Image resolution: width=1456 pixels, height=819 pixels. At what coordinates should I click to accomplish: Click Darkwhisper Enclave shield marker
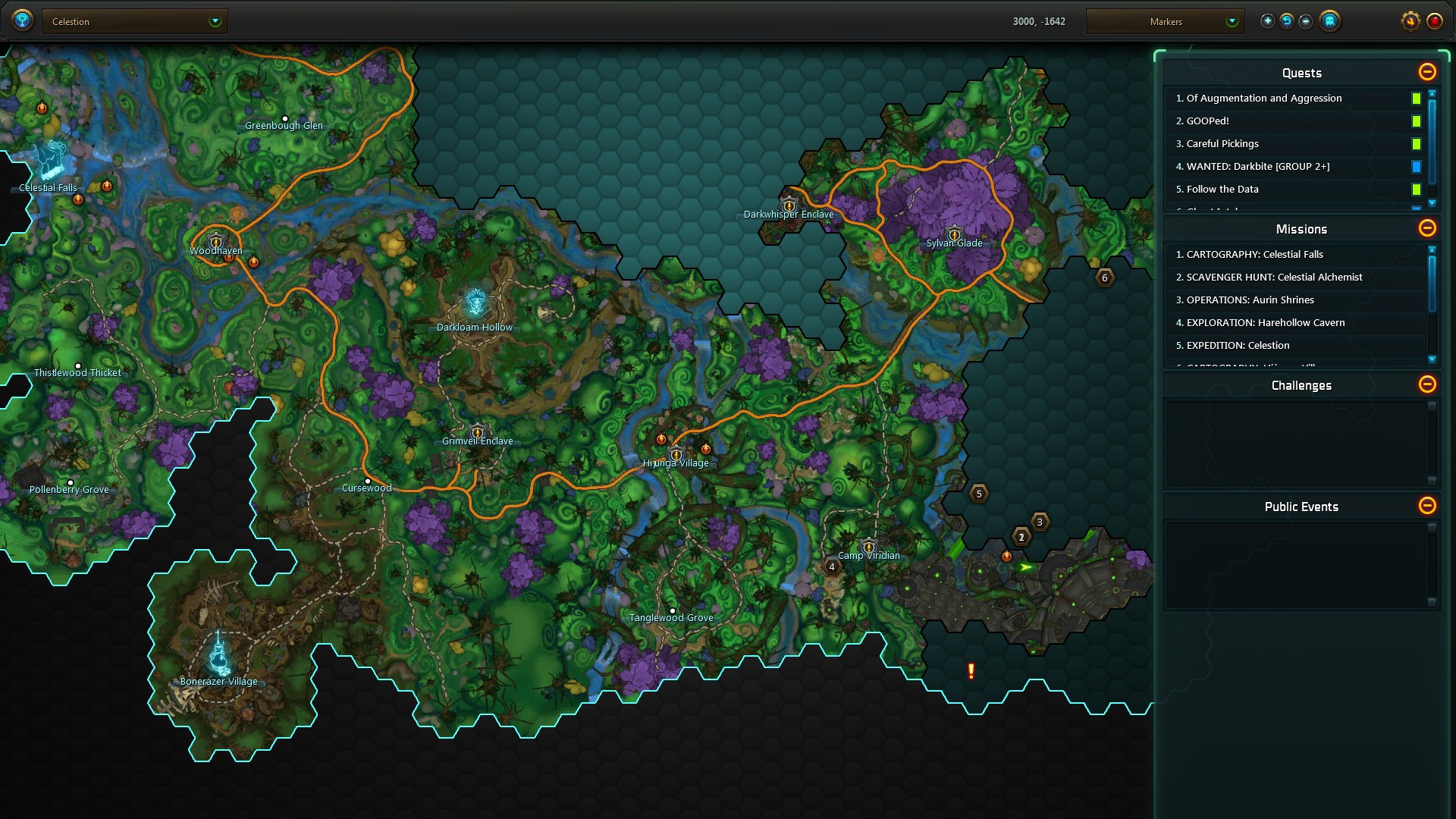point(789,206)
